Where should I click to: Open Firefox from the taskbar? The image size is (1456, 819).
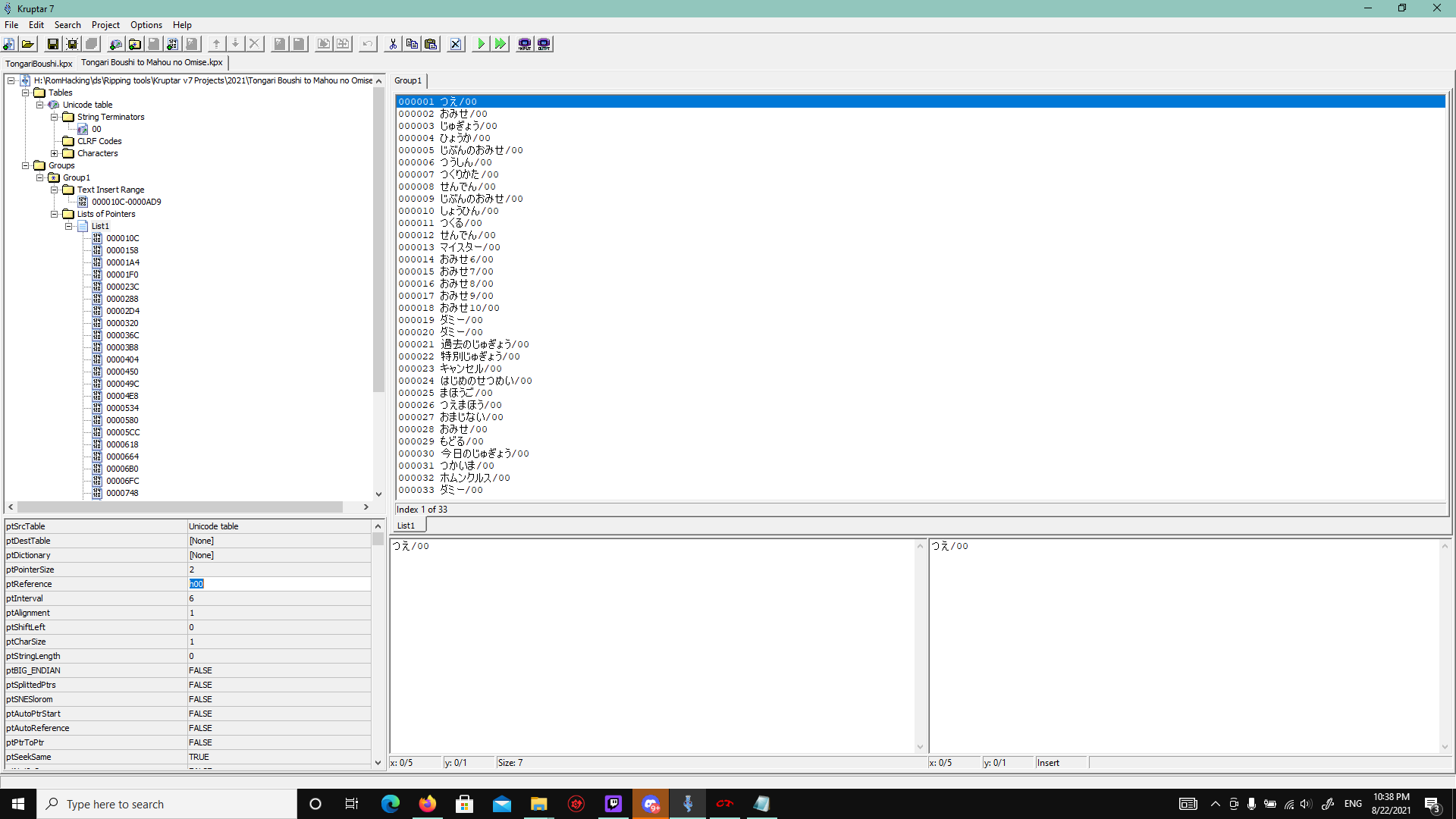click(x=428, y=804)
